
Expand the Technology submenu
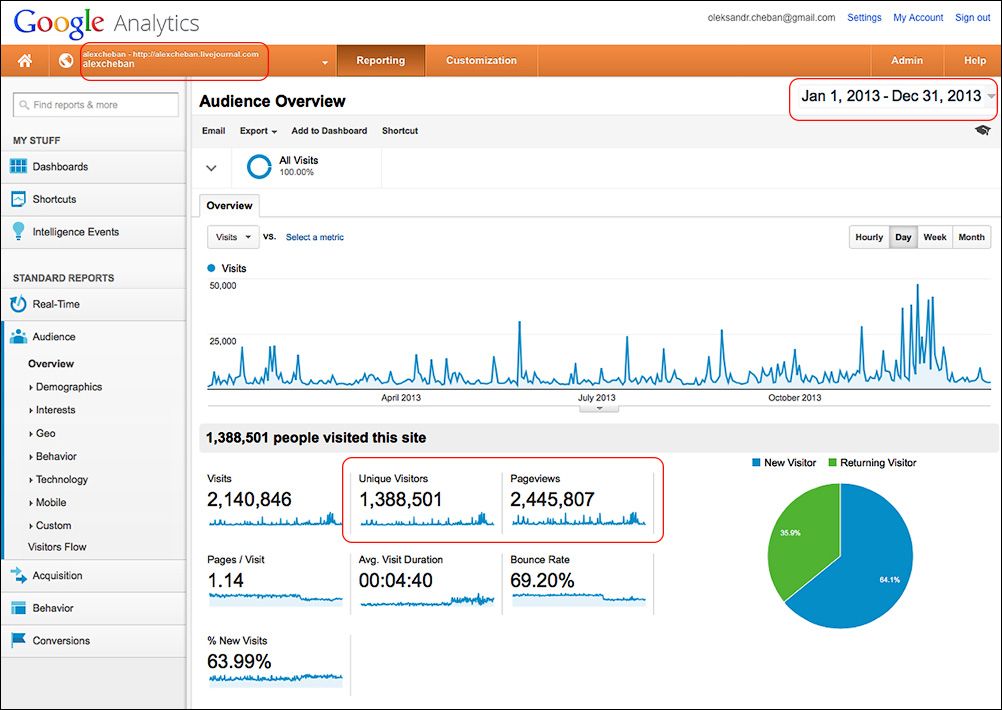click(x=58, y=479)
